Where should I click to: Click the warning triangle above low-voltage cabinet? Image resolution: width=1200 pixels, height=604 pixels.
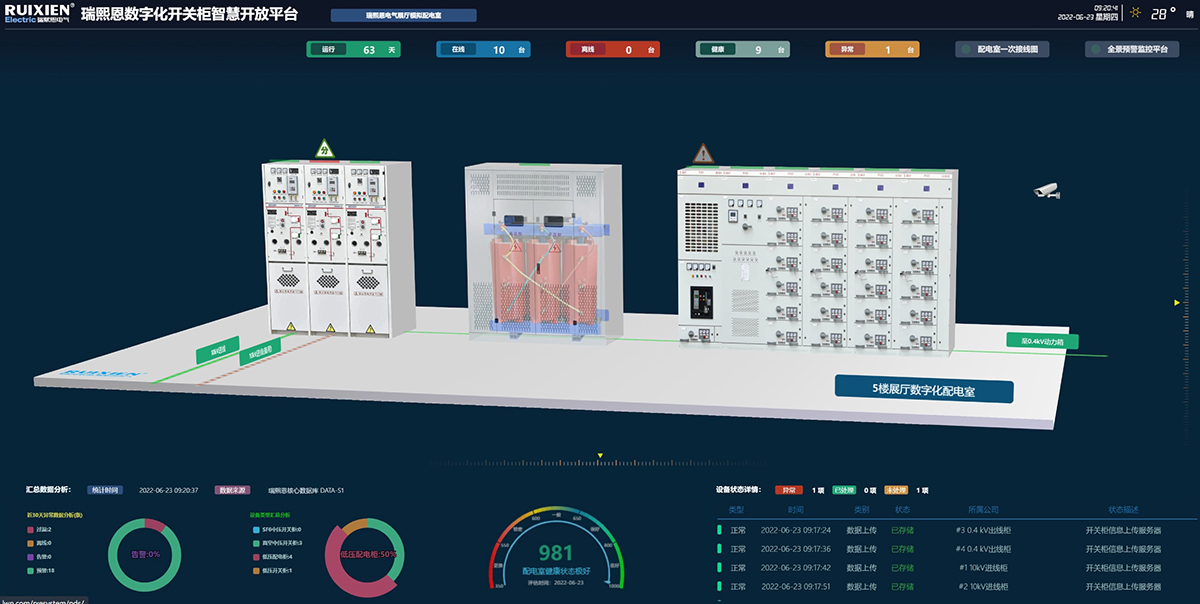click(x=704, y=153)
